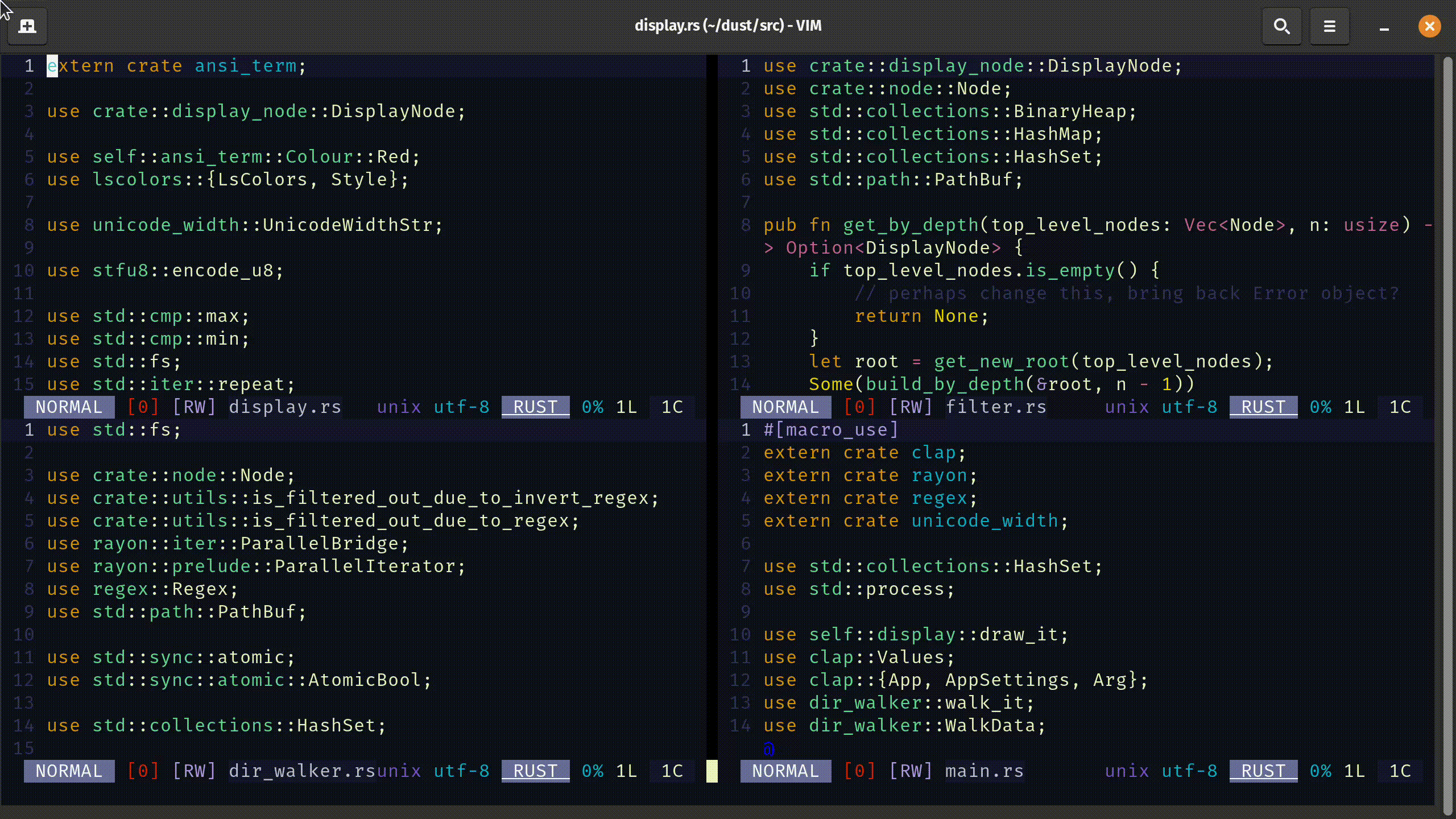1456x819 pixels.
Task: Select the RUST status indicator in main.rs
Action: point(1263,771)
